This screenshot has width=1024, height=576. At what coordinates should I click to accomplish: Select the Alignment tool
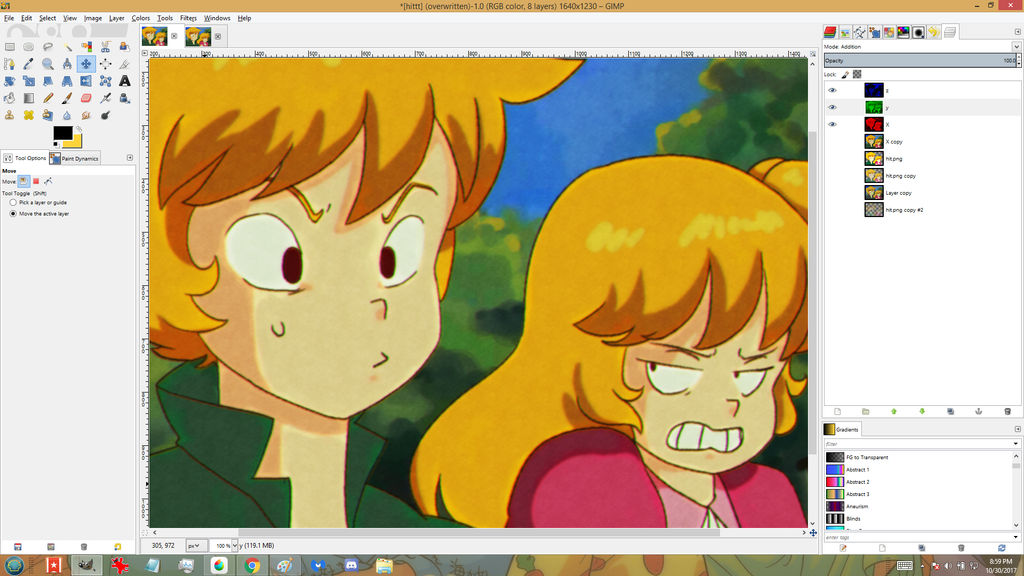pyautogui.click(x=105, y=64)
